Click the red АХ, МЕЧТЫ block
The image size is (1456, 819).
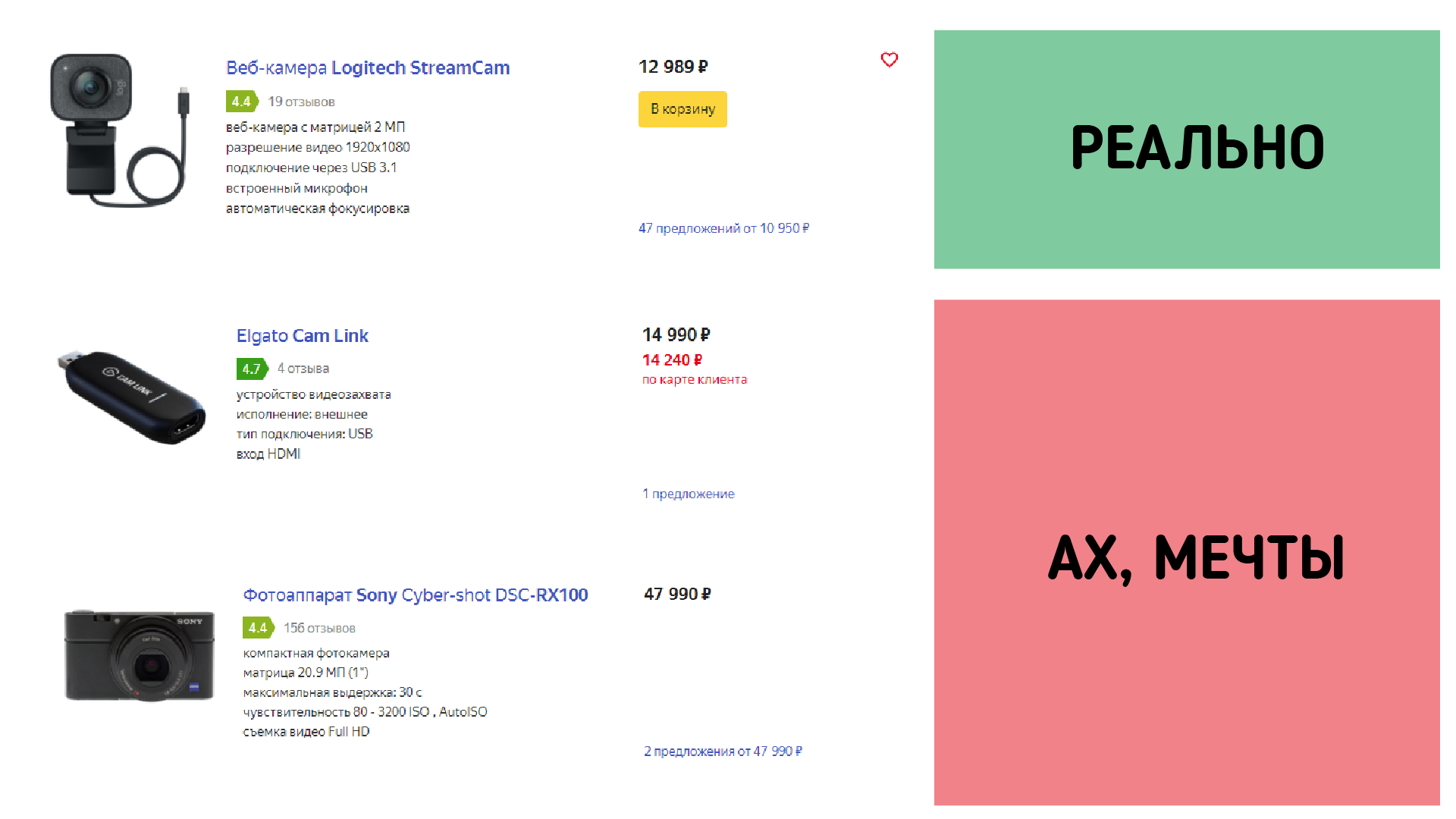1187,552
